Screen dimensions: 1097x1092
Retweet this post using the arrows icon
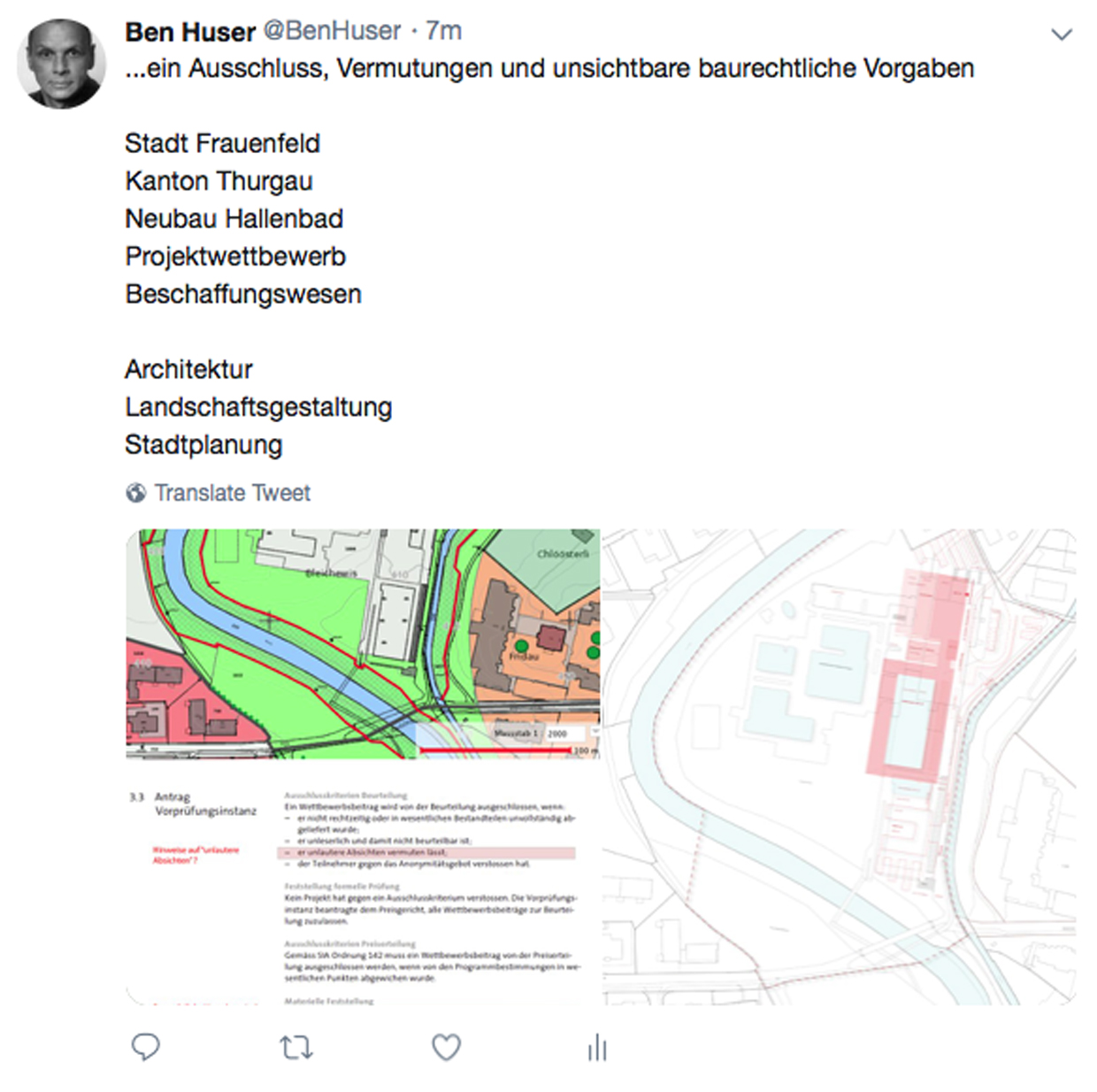click(x=296, y=1048)
